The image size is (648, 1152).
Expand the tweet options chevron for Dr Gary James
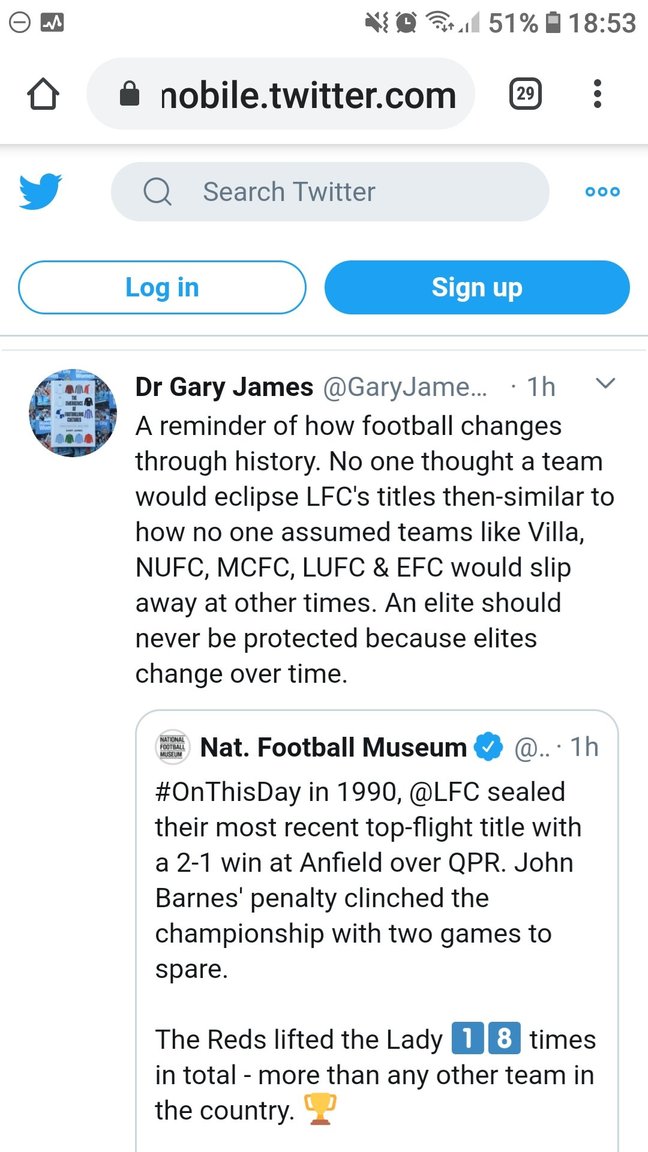coord(605,383)
